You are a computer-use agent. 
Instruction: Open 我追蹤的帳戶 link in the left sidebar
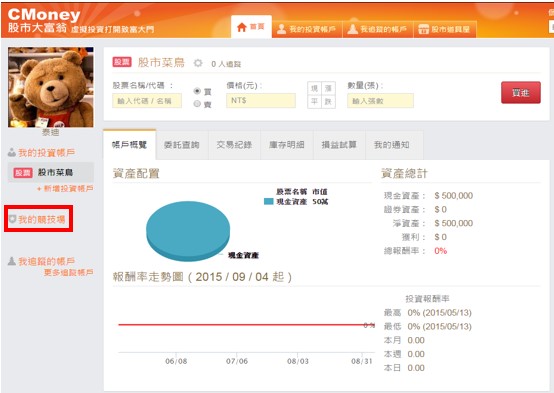click(x=46, y=262)
